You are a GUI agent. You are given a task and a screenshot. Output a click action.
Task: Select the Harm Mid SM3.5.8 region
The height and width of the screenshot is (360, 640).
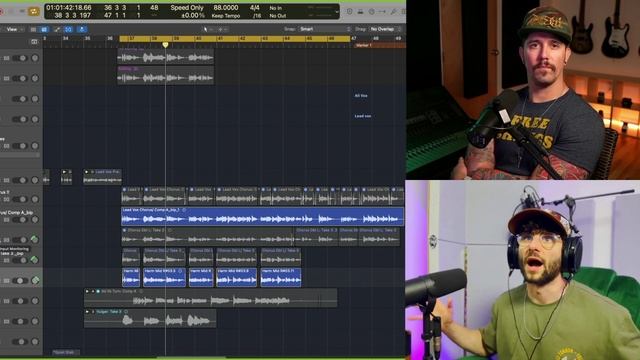pyautogui.click(x=236, y=278)
